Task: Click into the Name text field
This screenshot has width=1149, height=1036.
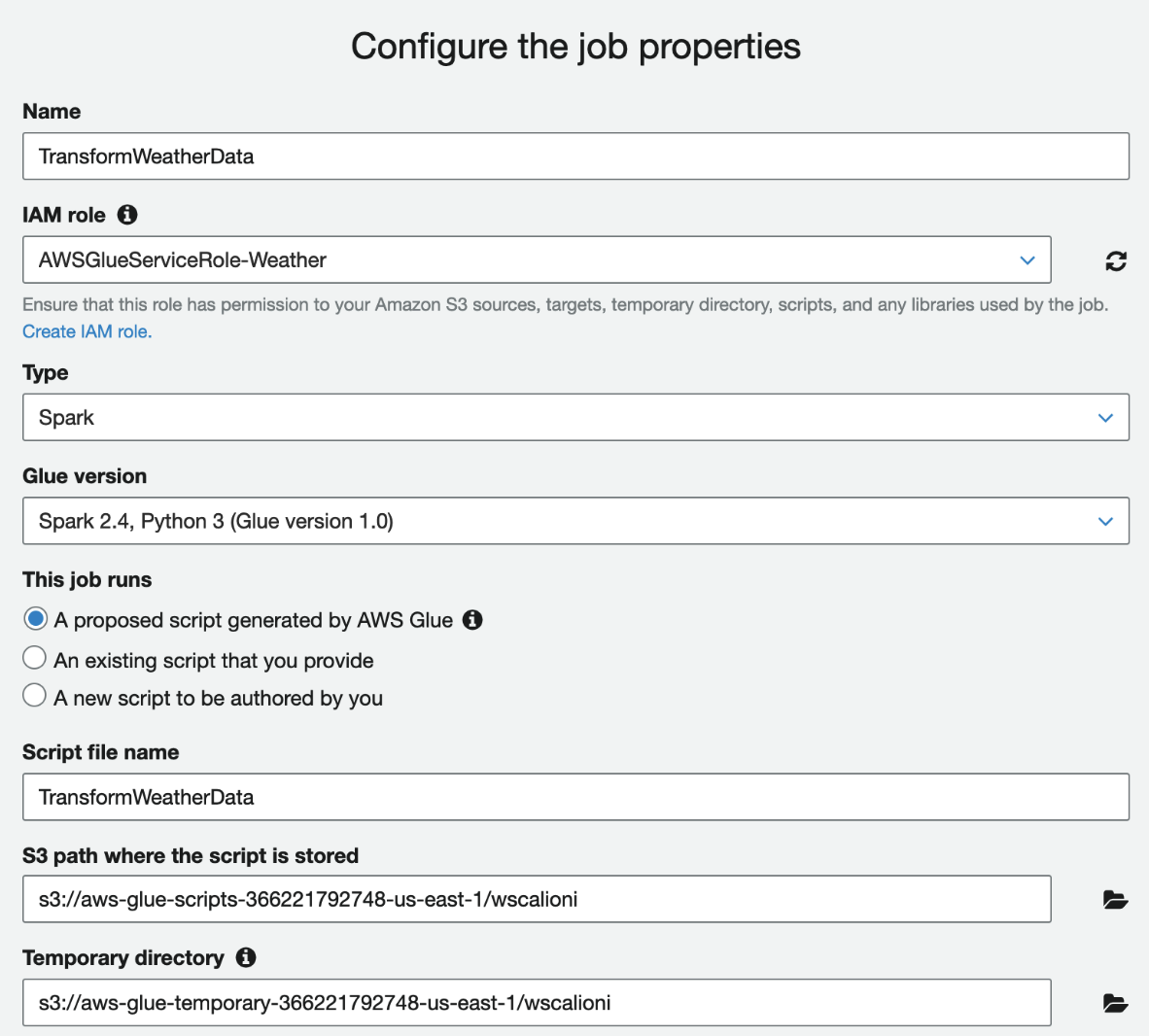Action: click(574, 156)
